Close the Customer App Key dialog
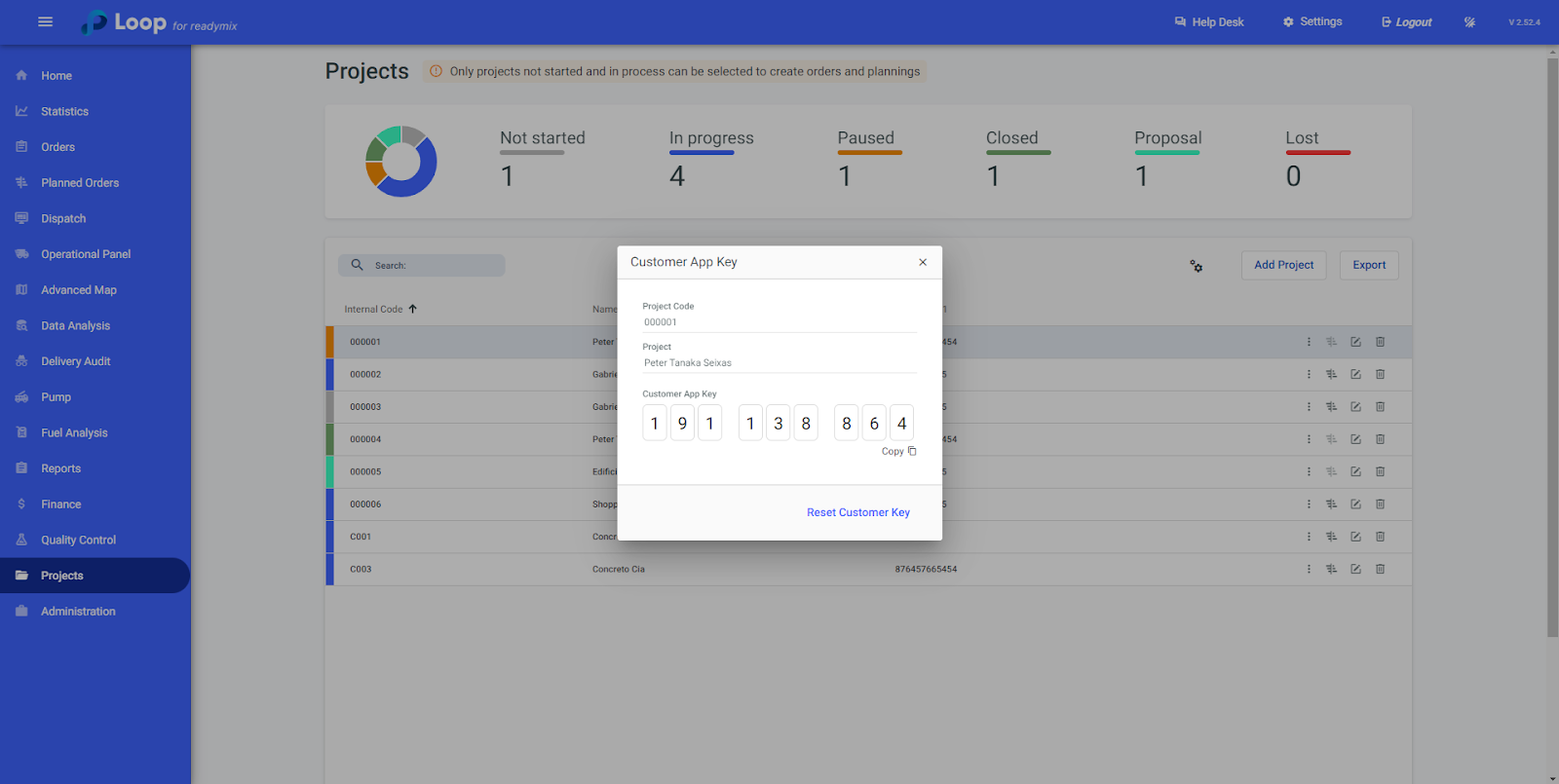 click(x=923, y=262)
